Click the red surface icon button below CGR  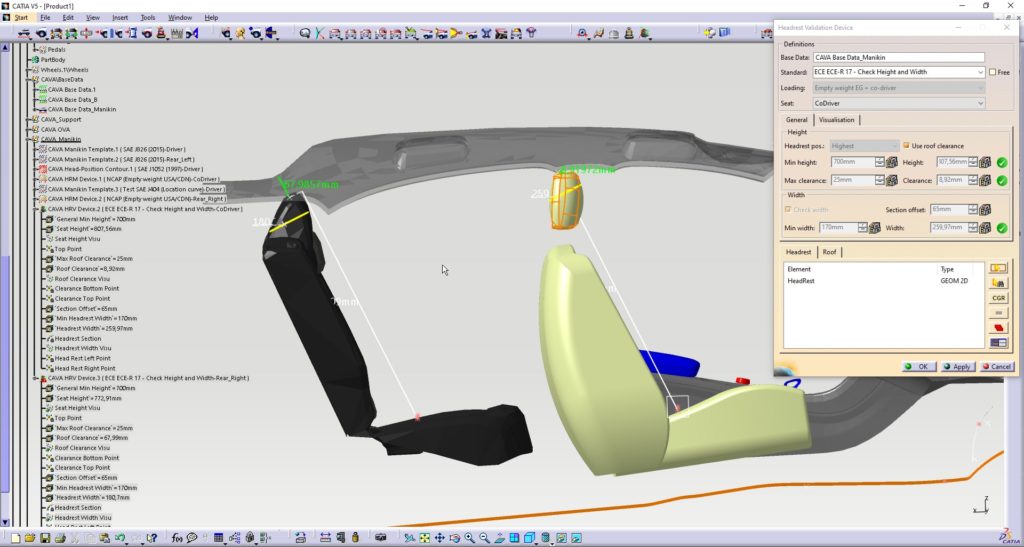(999, 328)
